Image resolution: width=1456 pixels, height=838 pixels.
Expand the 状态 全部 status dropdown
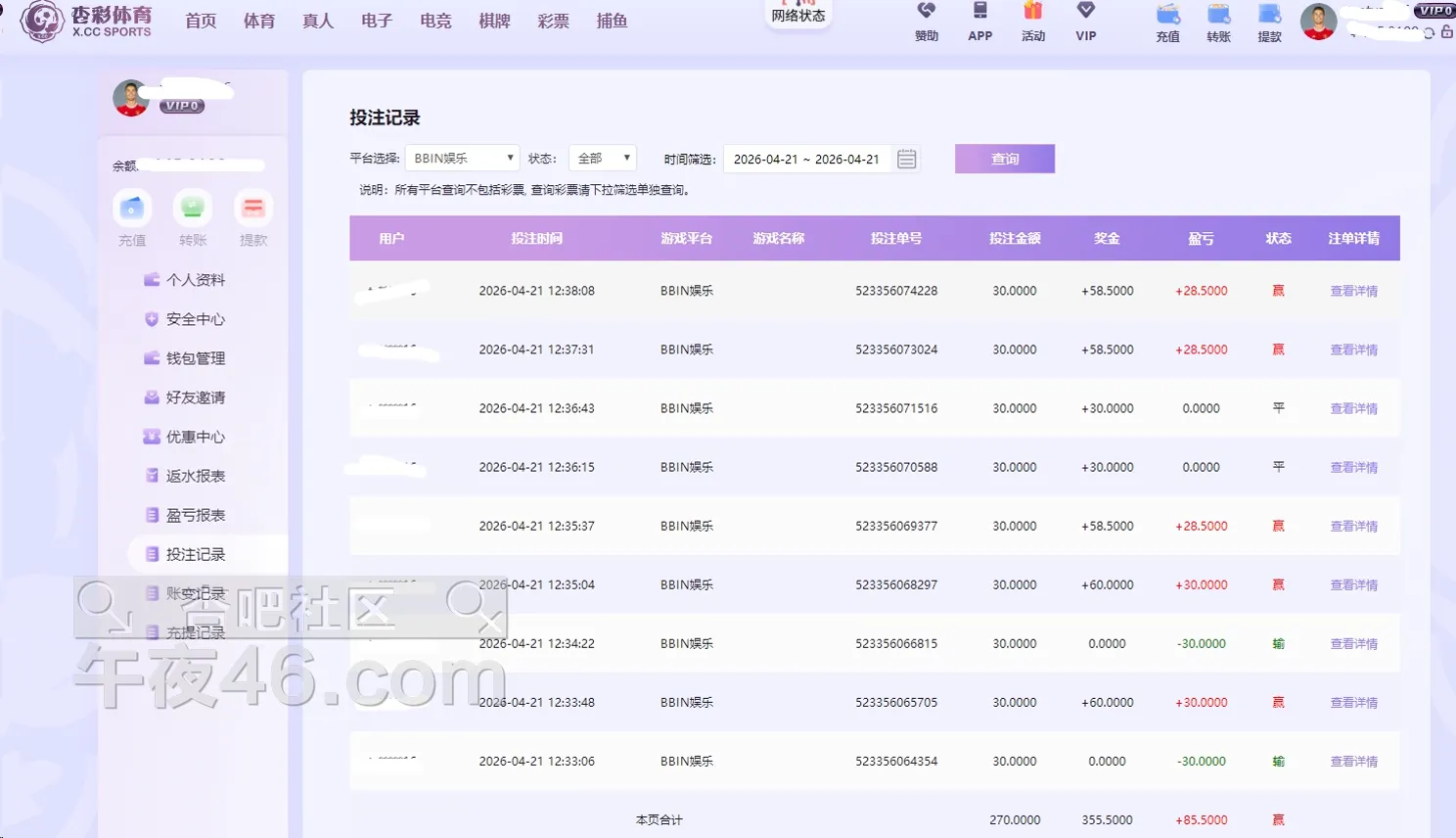(x=603, y=159)
